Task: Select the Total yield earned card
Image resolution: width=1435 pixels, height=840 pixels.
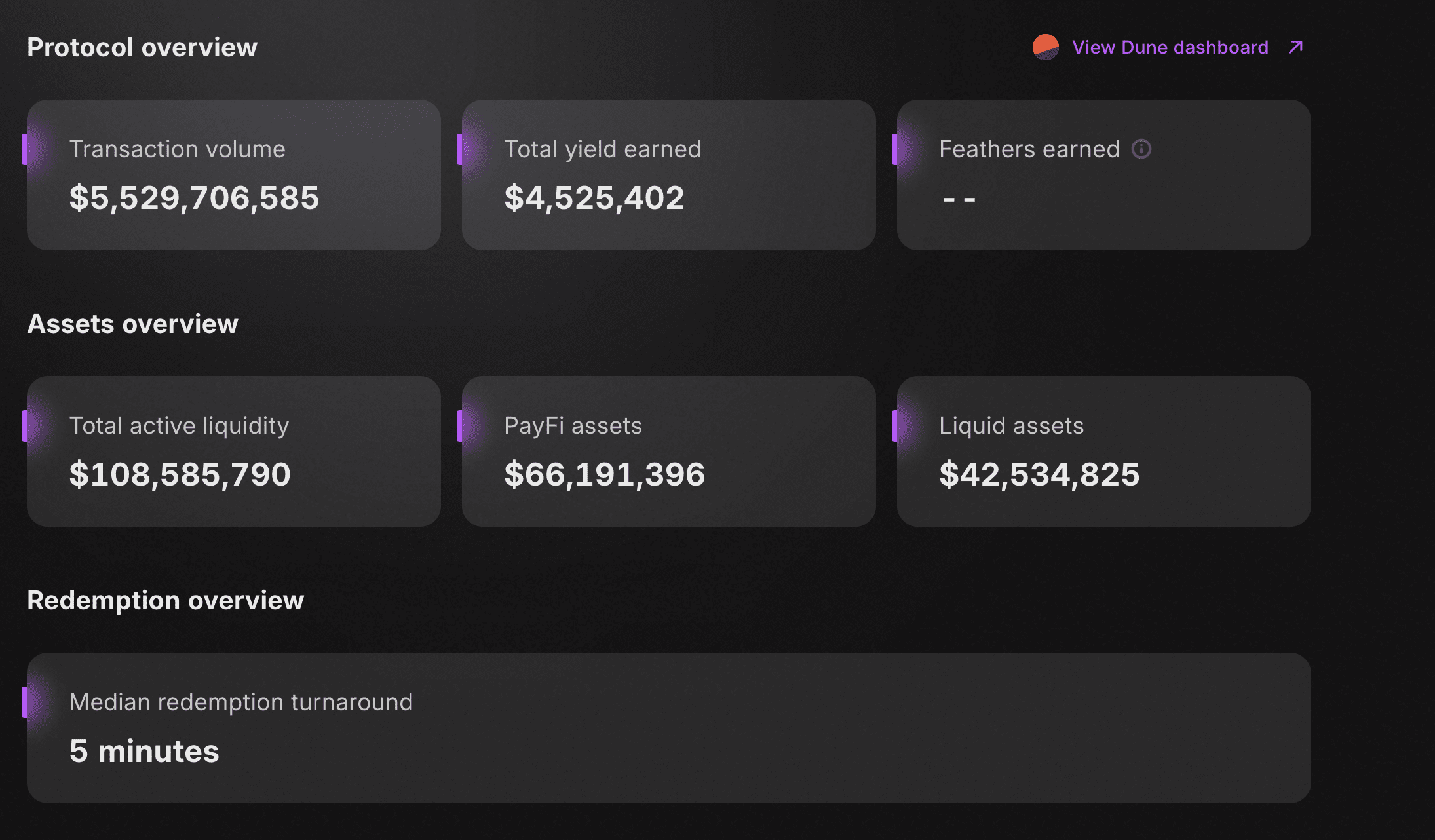Action: pyautogui.click(x=668, y=174)
